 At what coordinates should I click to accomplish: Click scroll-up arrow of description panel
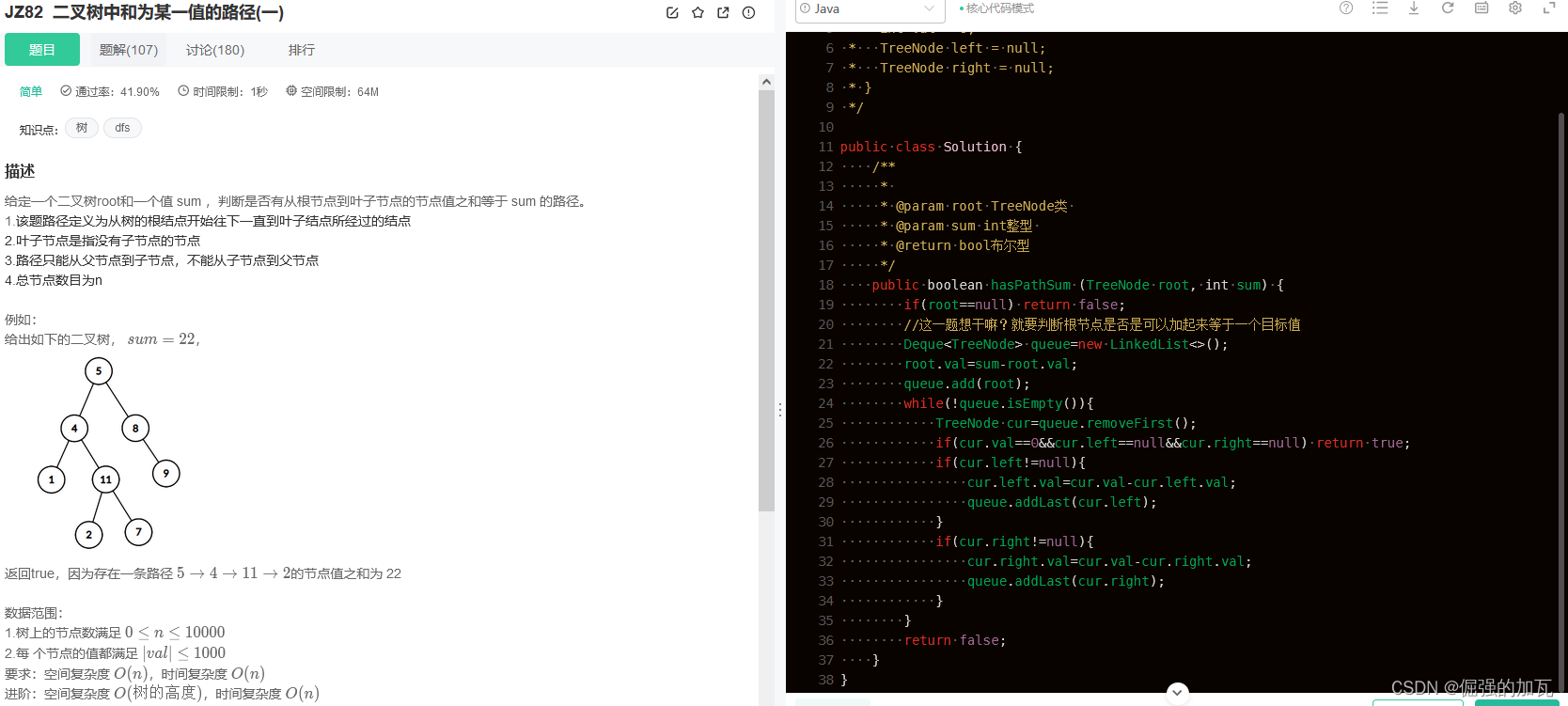coord(767,82)
